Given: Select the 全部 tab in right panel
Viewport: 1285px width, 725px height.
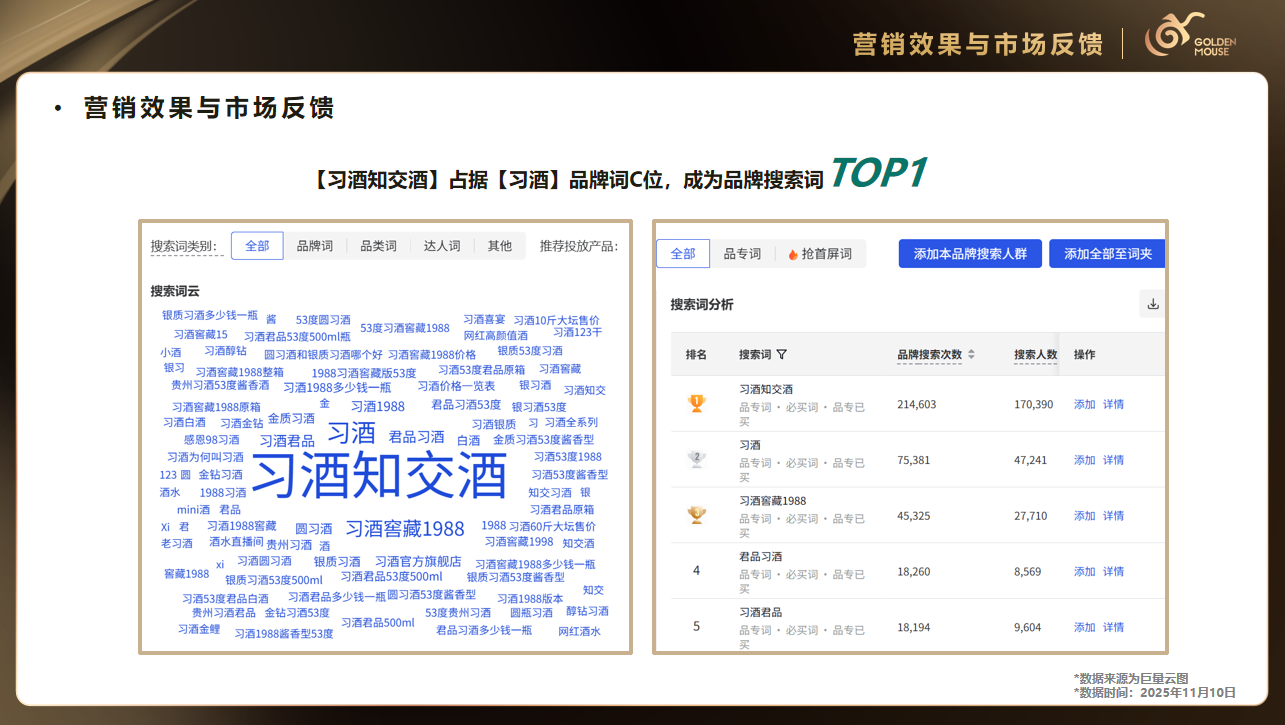Looking at the screenshot, I should [683, 254].
